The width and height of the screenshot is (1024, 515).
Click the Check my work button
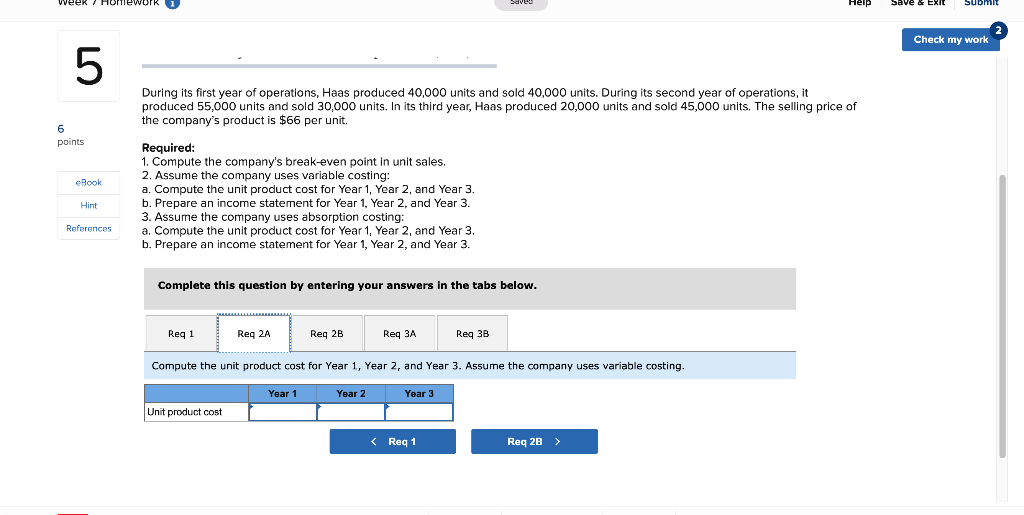pos(951,39)
